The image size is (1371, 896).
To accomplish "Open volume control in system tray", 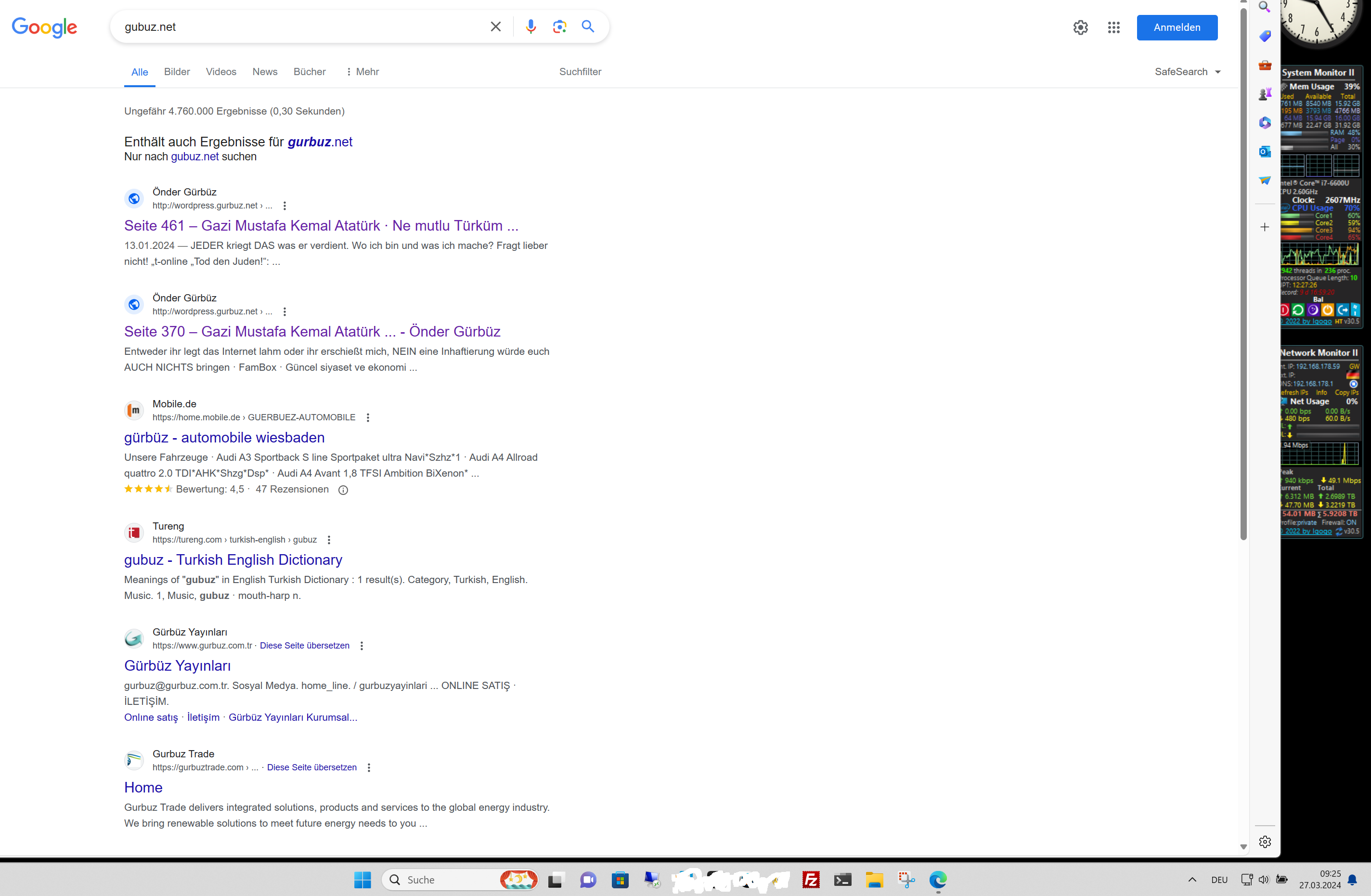I will pos(1264,879).
